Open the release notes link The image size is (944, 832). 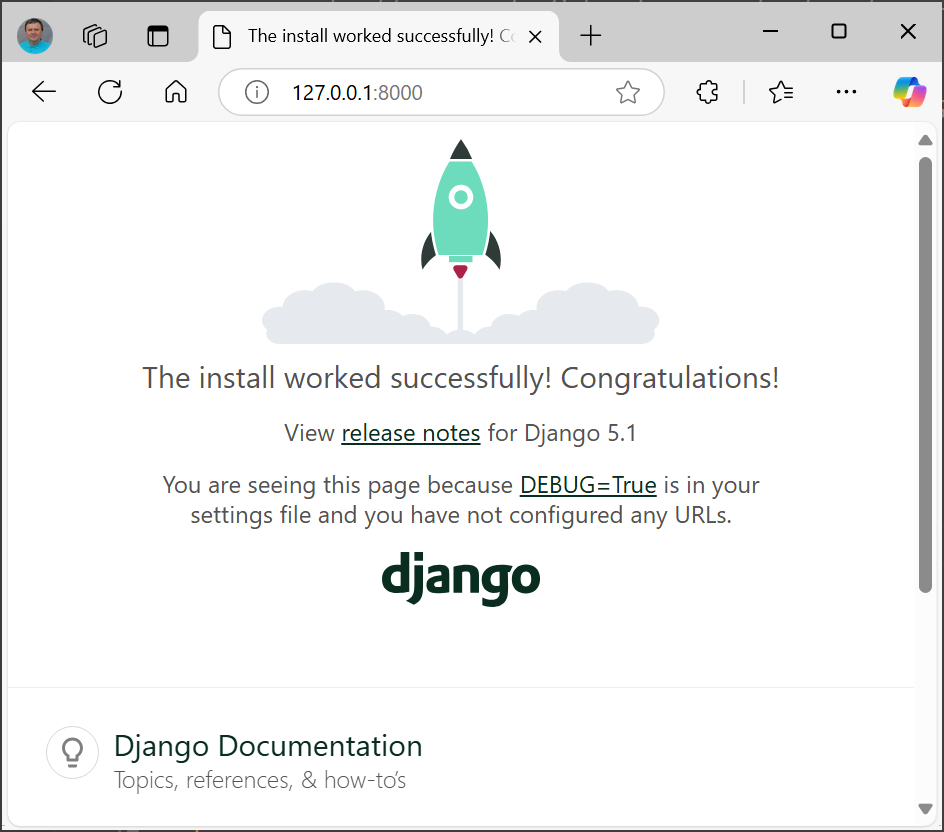click(x=411, y=433)
